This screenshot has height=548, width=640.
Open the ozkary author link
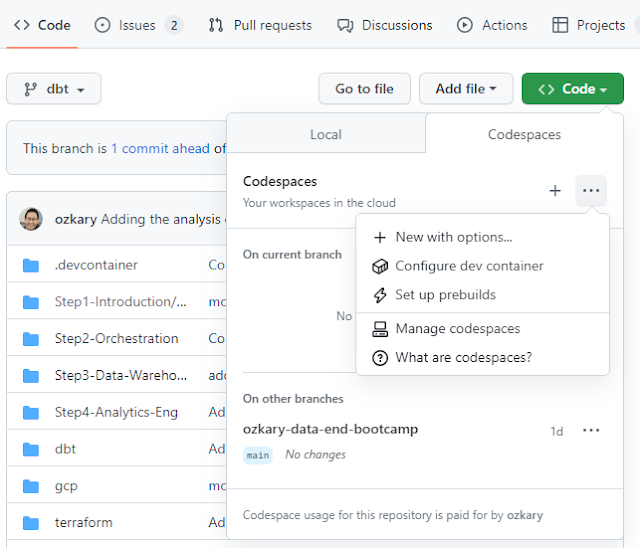click(x=76, y=220)
